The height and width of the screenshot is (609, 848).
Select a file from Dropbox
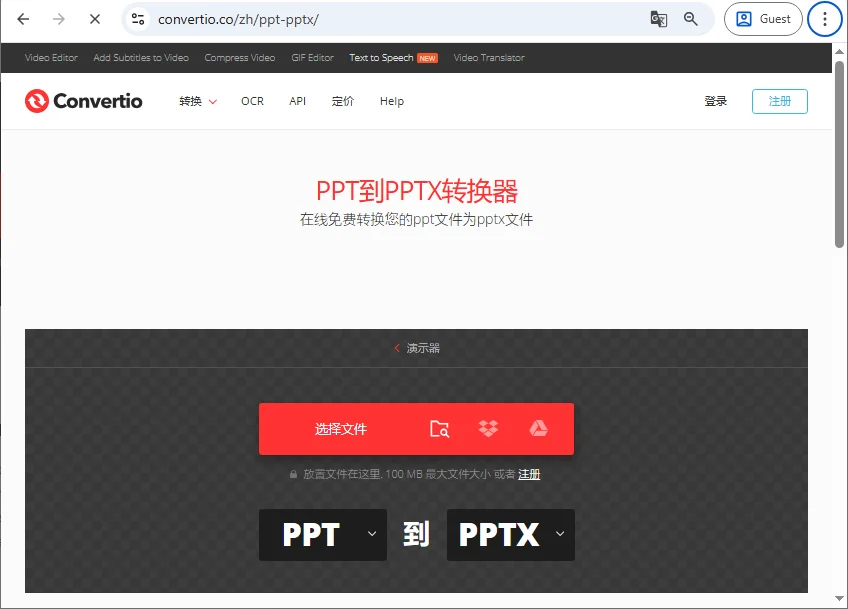click(x=488, y=428)
